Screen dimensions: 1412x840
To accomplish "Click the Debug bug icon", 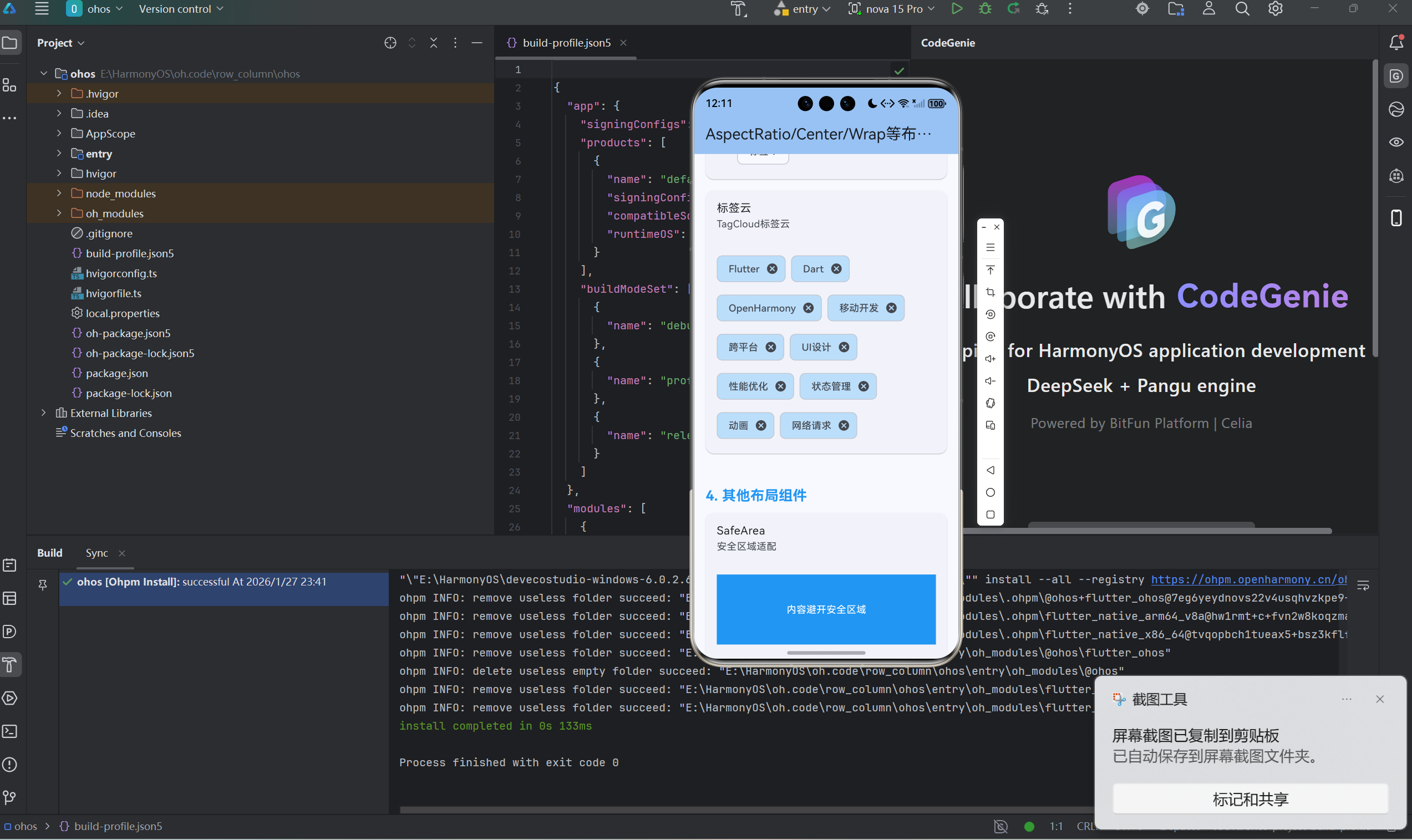I will [984, 9].
